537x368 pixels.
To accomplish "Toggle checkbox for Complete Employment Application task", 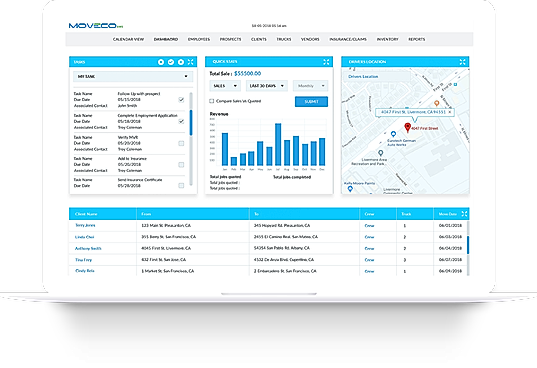I will [x=181, y=122].
